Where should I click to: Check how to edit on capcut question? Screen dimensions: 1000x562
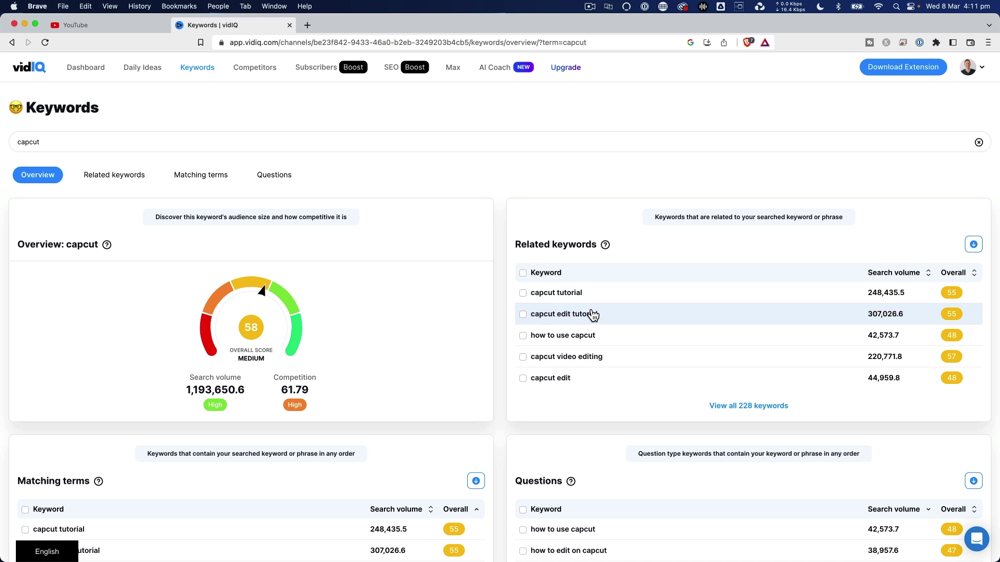(x=523, y=551)
